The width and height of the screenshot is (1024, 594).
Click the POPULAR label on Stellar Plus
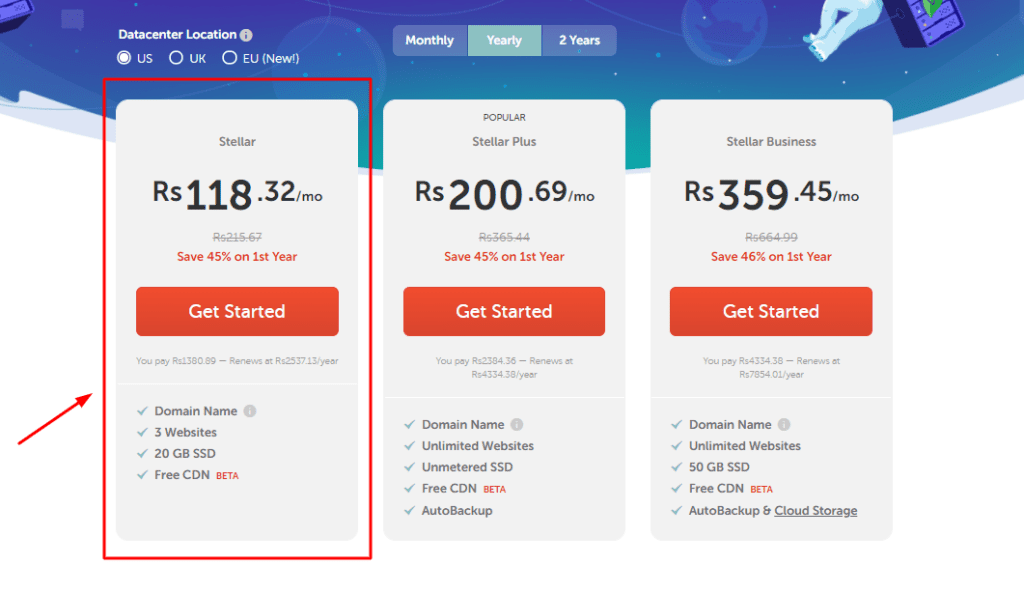pyautogui.click(x=504, y=117)
